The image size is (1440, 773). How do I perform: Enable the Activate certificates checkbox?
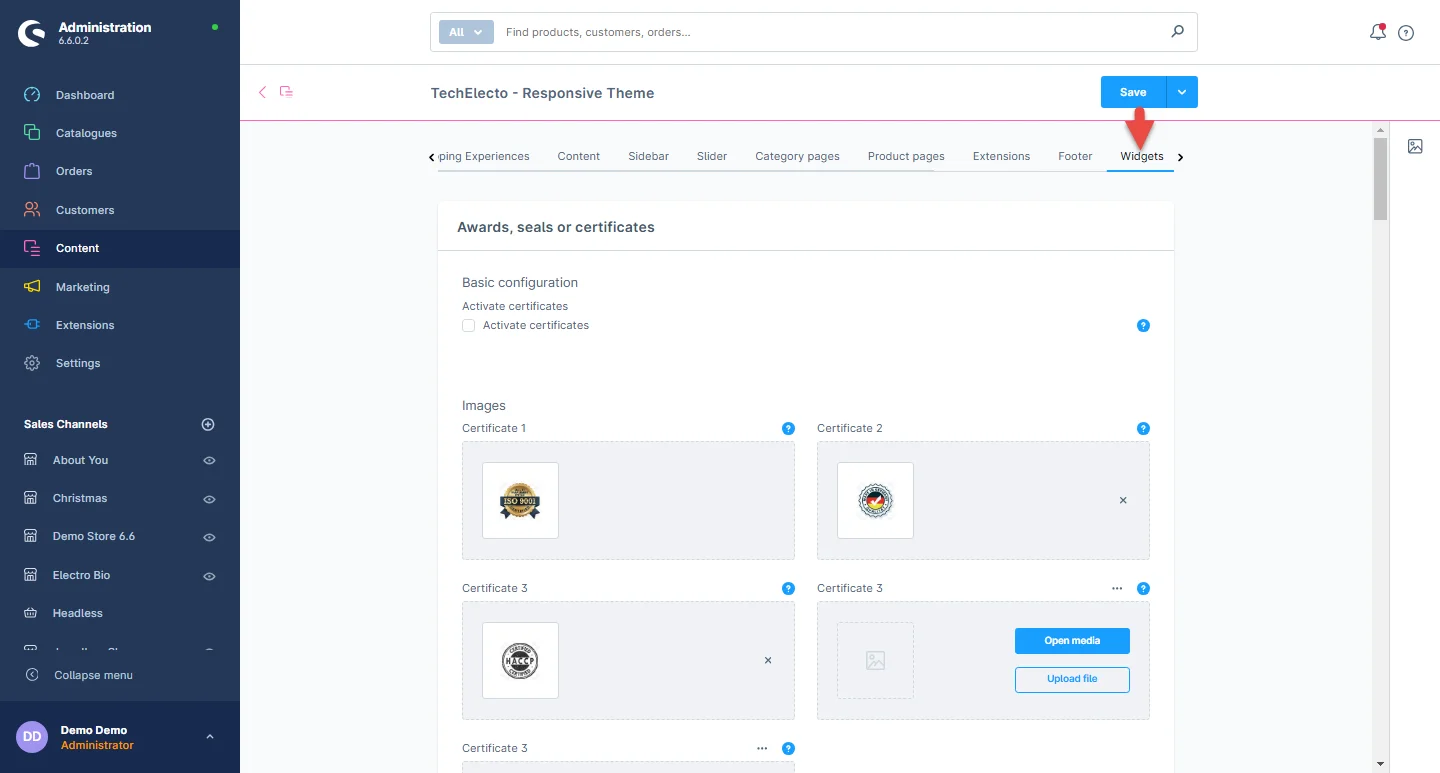click(x=468, y=326)
